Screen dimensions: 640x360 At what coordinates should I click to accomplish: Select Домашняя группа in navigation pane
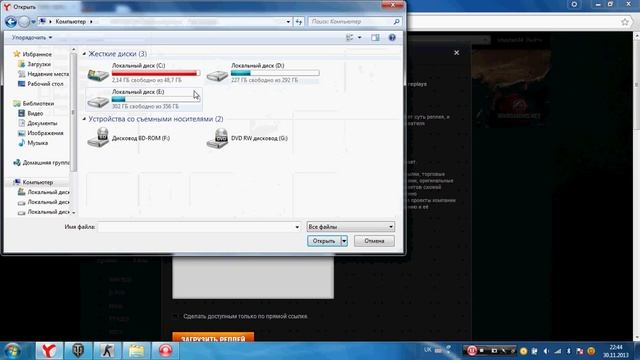click(x=42, y=162)
